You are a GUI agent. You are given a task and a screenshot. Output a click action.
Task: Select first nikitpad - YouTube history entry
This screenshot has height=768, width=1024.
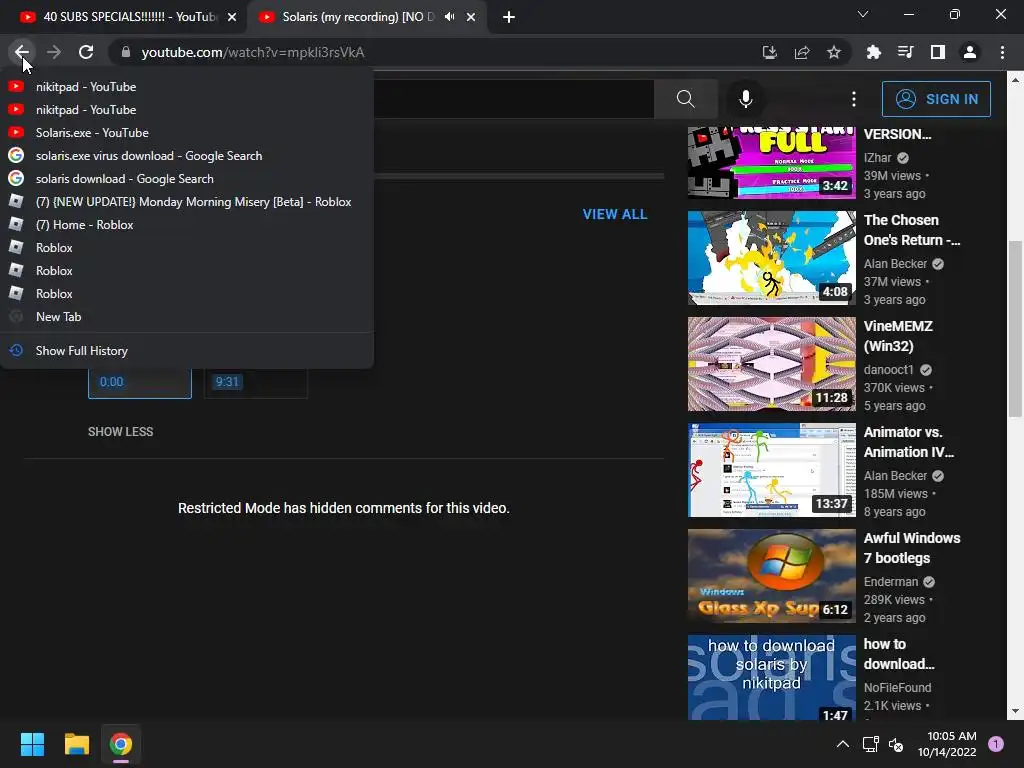pos(187,86)
